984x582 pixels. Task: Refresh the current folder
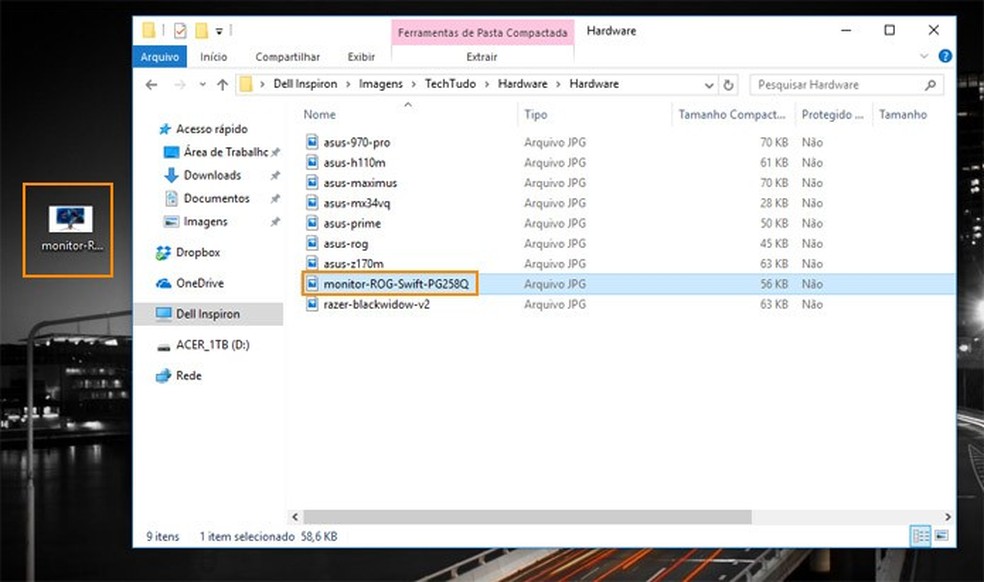point(728,85)
